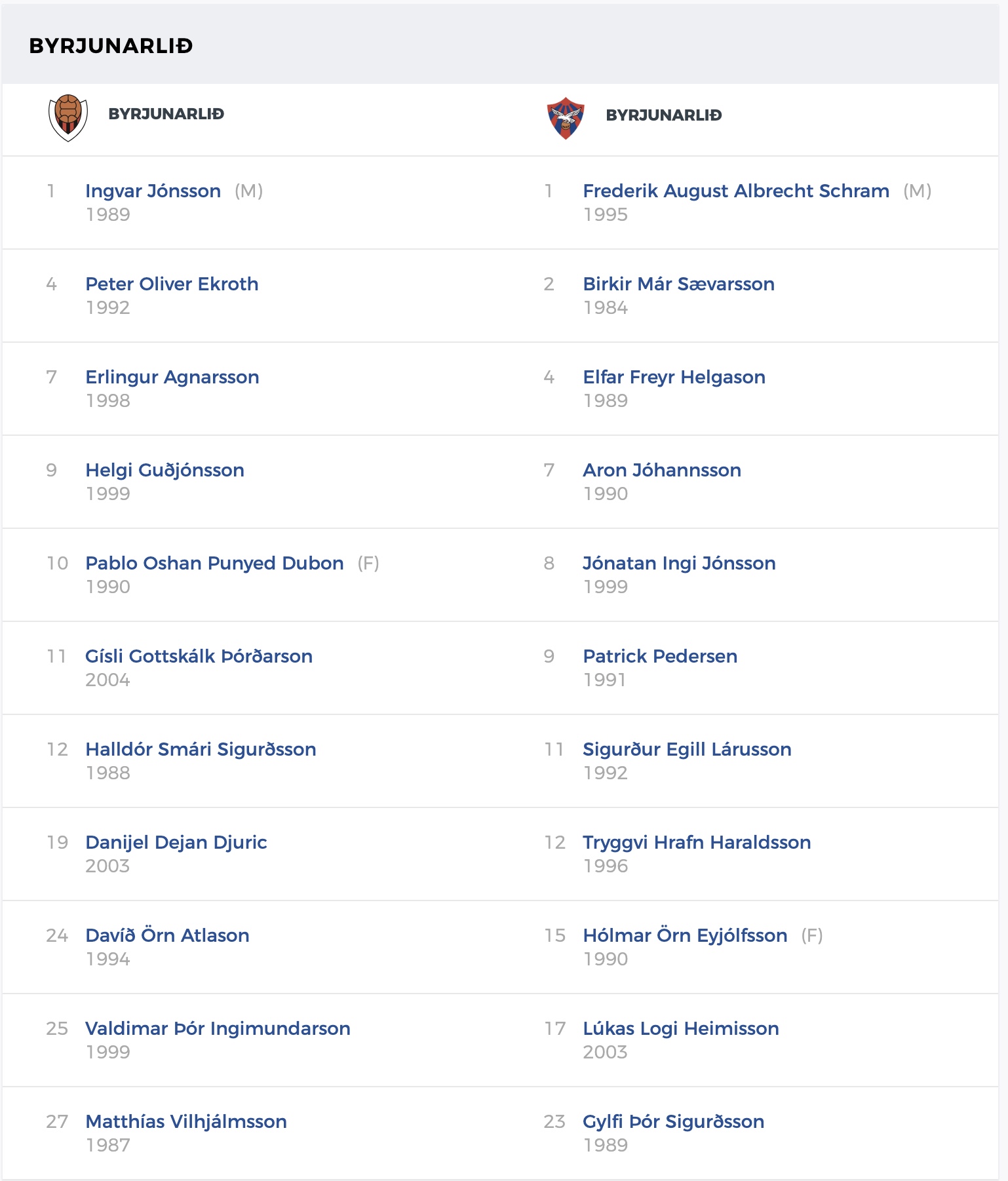Screen dimensions: 1008x1181
Task: Open Patrick Pedersen player page
Action: (661, 657)
